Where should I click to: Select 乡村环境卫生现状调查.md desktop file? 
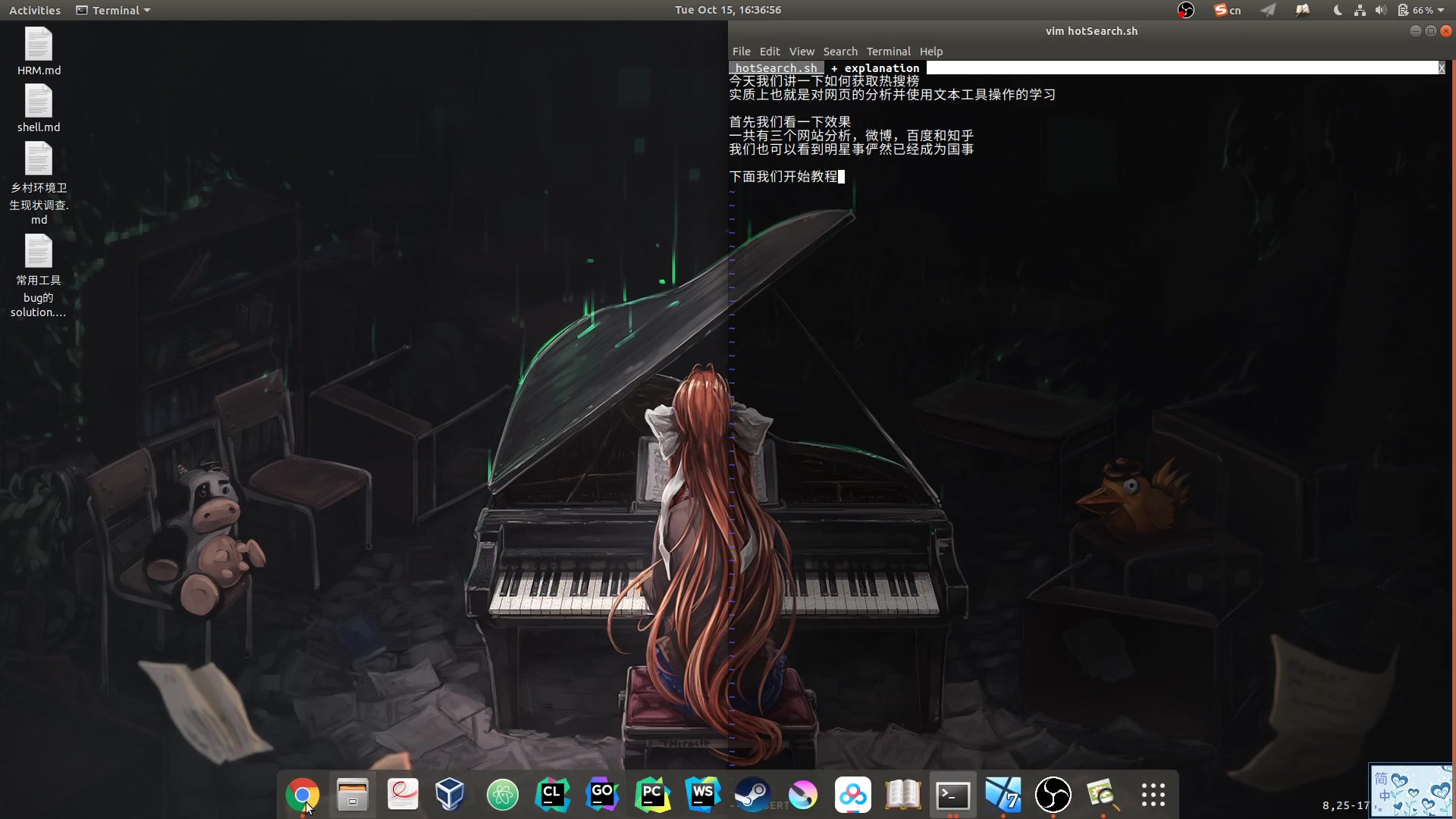click(39, 184)
